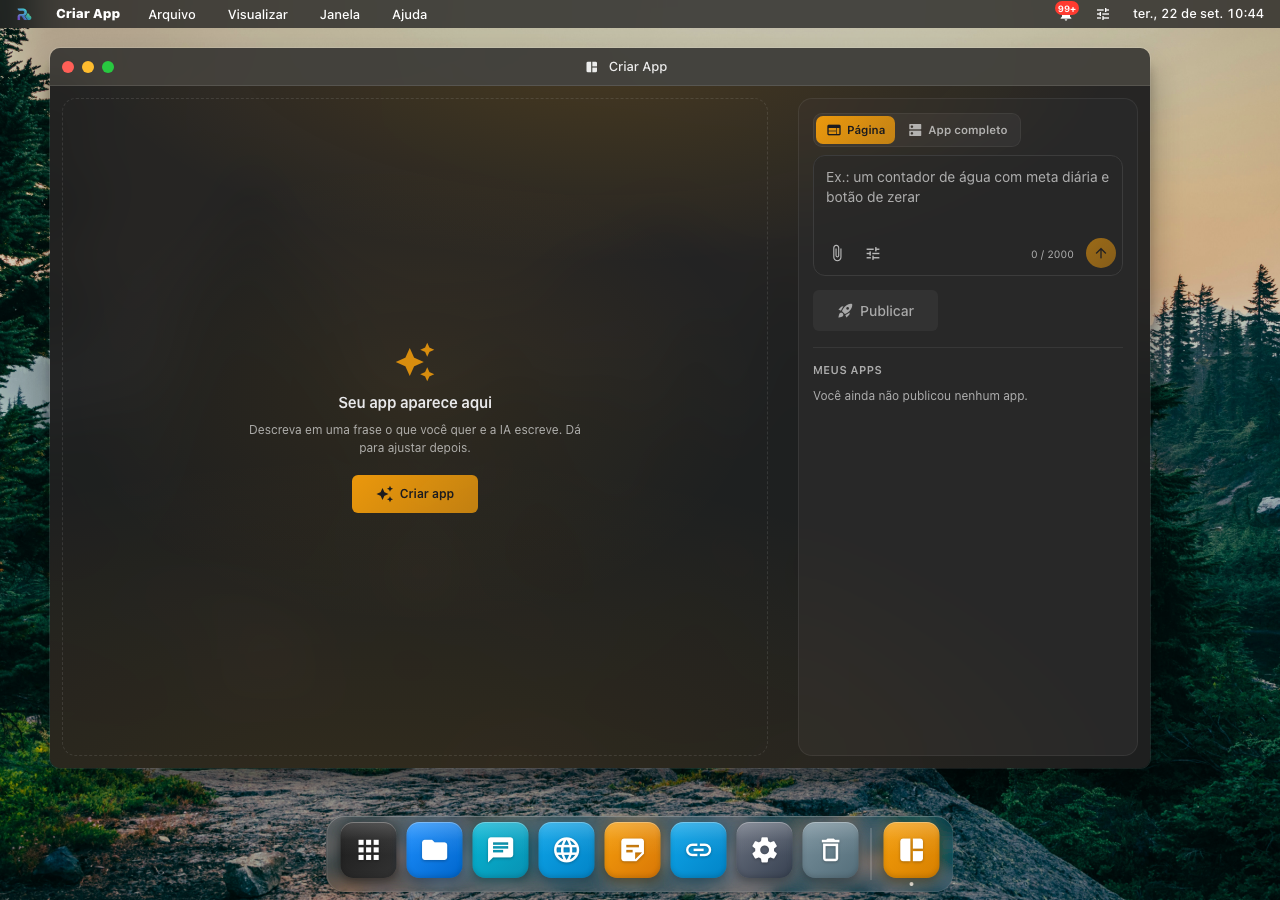Image resolution: width=1280 pixels, height=900 pixels.
Task: Click the orange Criar app button
Action: [415, 494]
